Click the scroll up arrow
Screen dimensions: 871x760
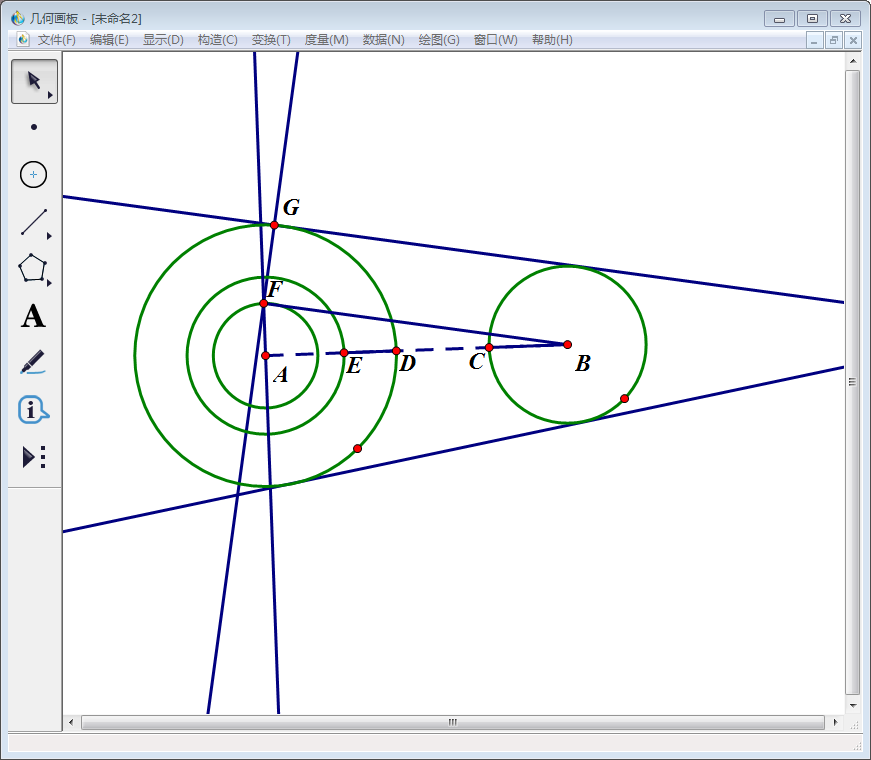pyautogui.click(x=852, y=60)
